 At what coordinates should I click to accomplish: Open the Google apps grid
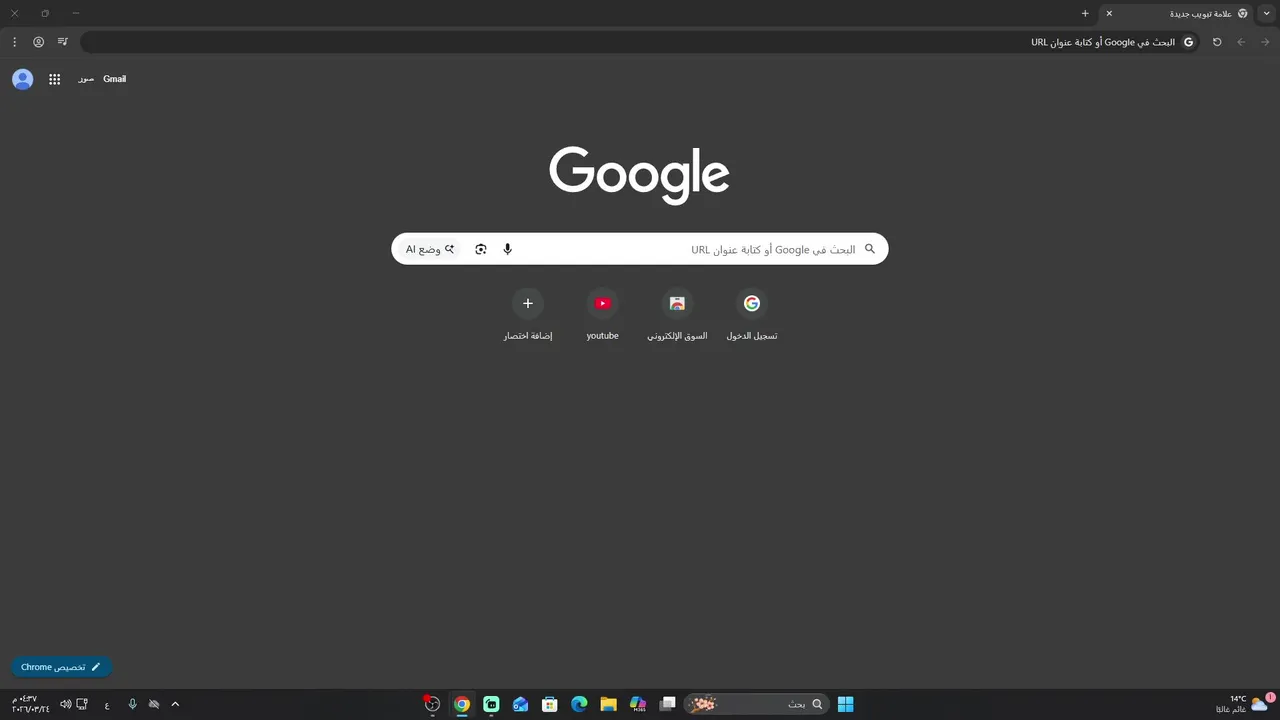[x=55, y=79]
